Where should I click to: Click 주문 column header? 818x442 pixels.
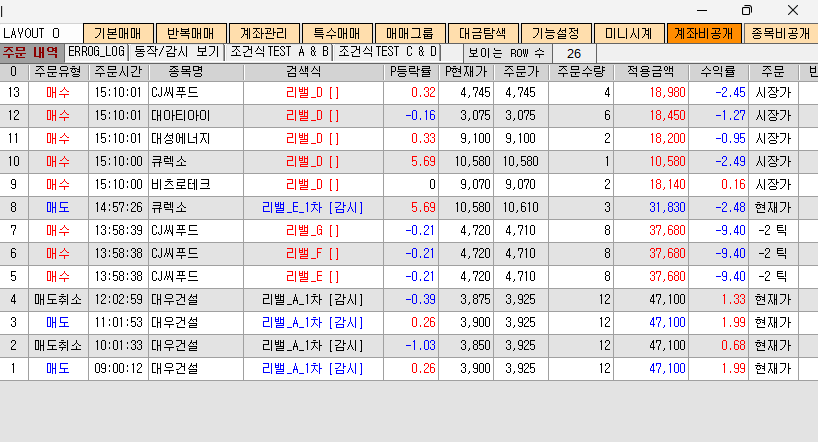coord(773,72)
